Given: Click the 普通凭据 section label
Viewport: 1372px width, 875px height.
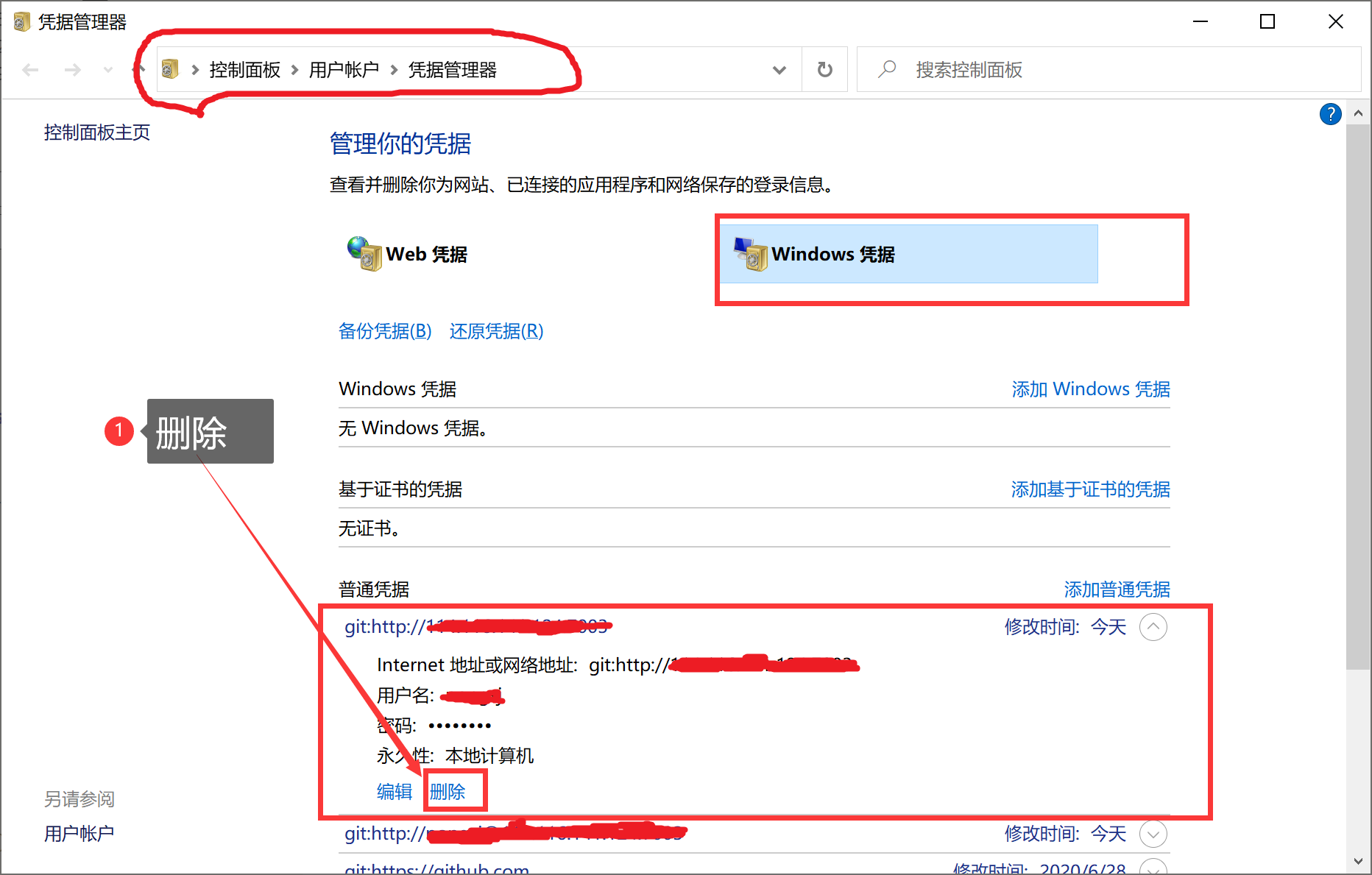Looking at the screenshot, I should [374, 589].
